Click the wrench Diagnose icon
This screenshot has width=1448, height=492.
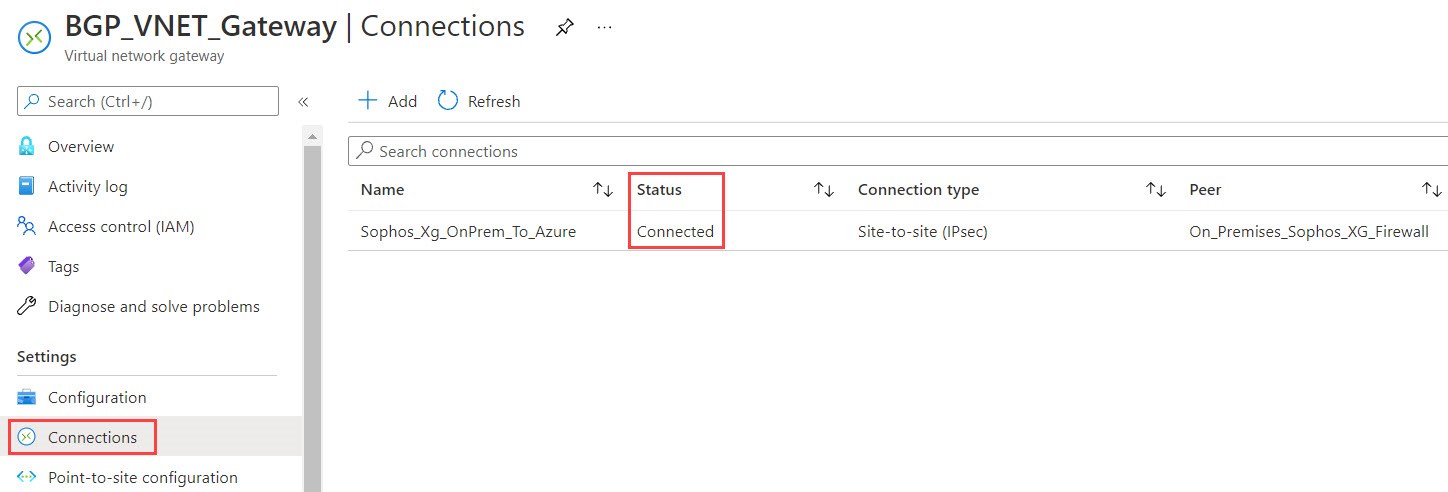pyautogui.click(x=27, y=306)
